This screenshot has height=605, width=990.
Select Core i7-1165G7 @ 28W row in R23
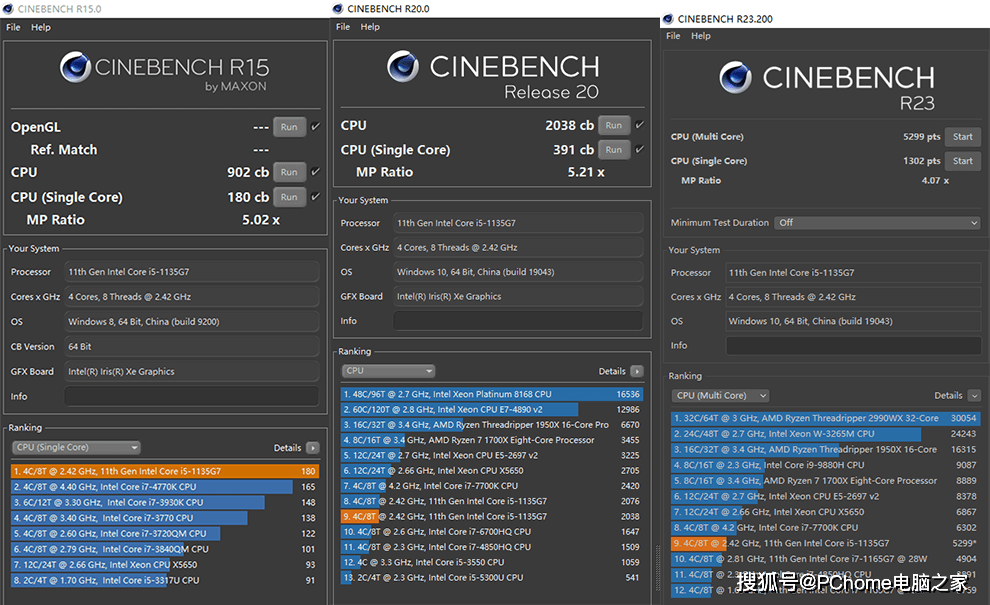click(825, 559)
